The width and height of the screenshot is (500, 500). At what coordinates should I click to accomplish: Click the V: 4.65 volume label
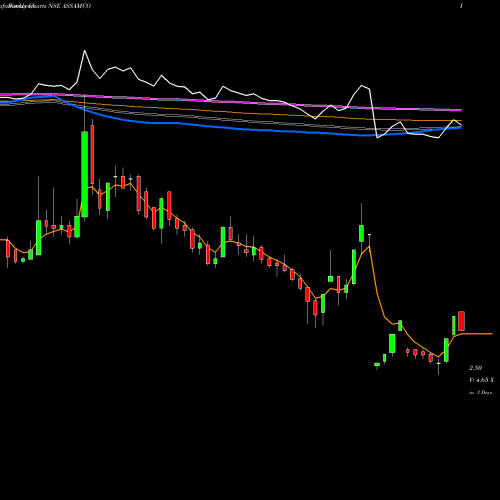click(x=481, y=380)
